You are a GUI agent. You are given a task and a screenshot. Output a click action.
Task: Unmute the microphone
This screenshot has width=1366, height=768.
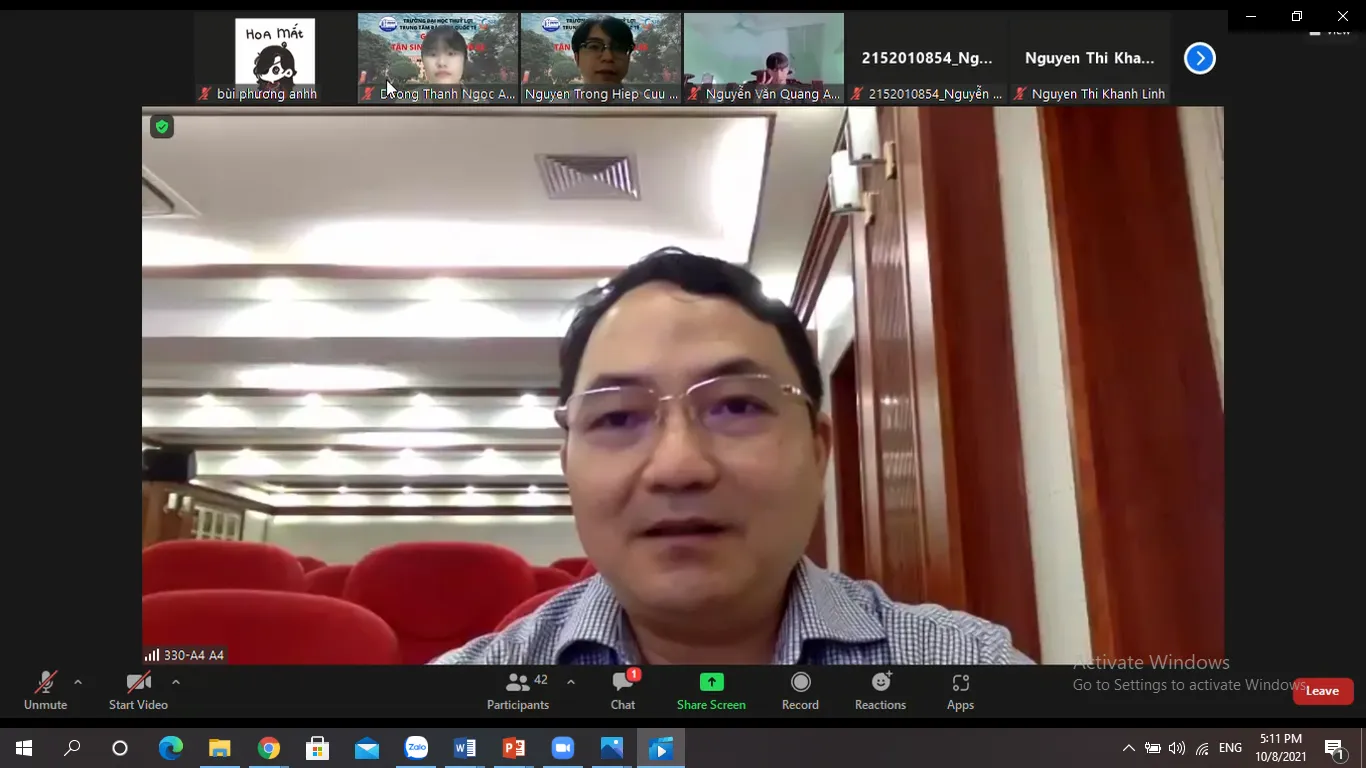tap(45, 691)
